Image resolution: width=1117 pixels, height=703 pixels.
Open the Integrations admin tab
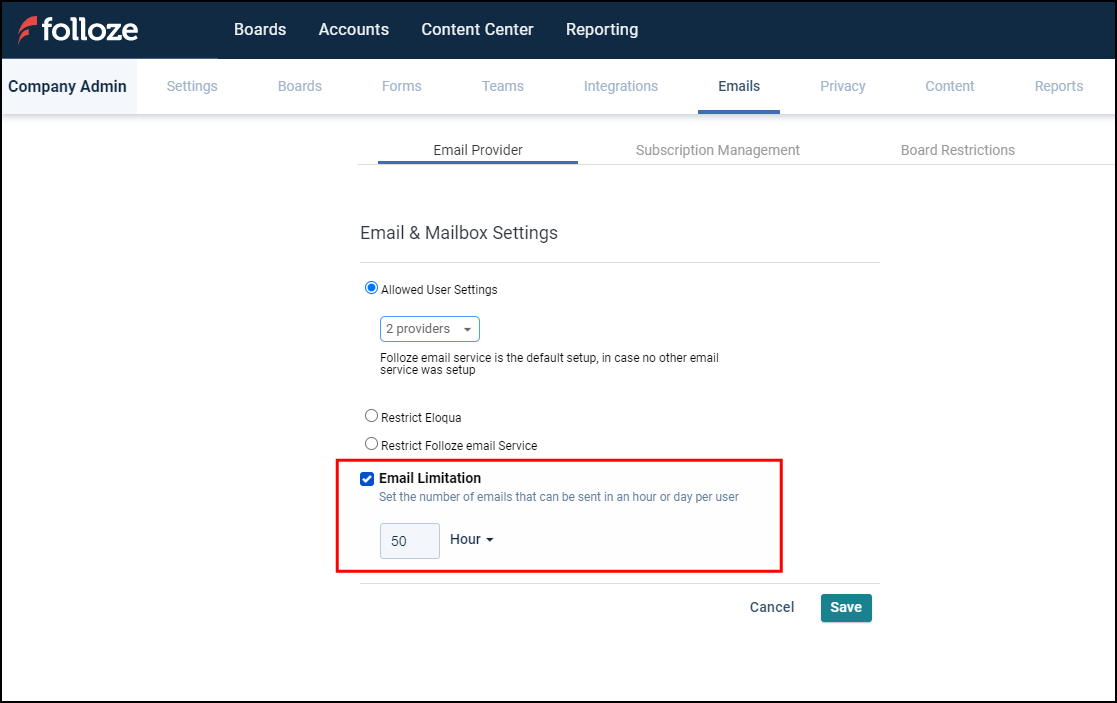point(620,86)
